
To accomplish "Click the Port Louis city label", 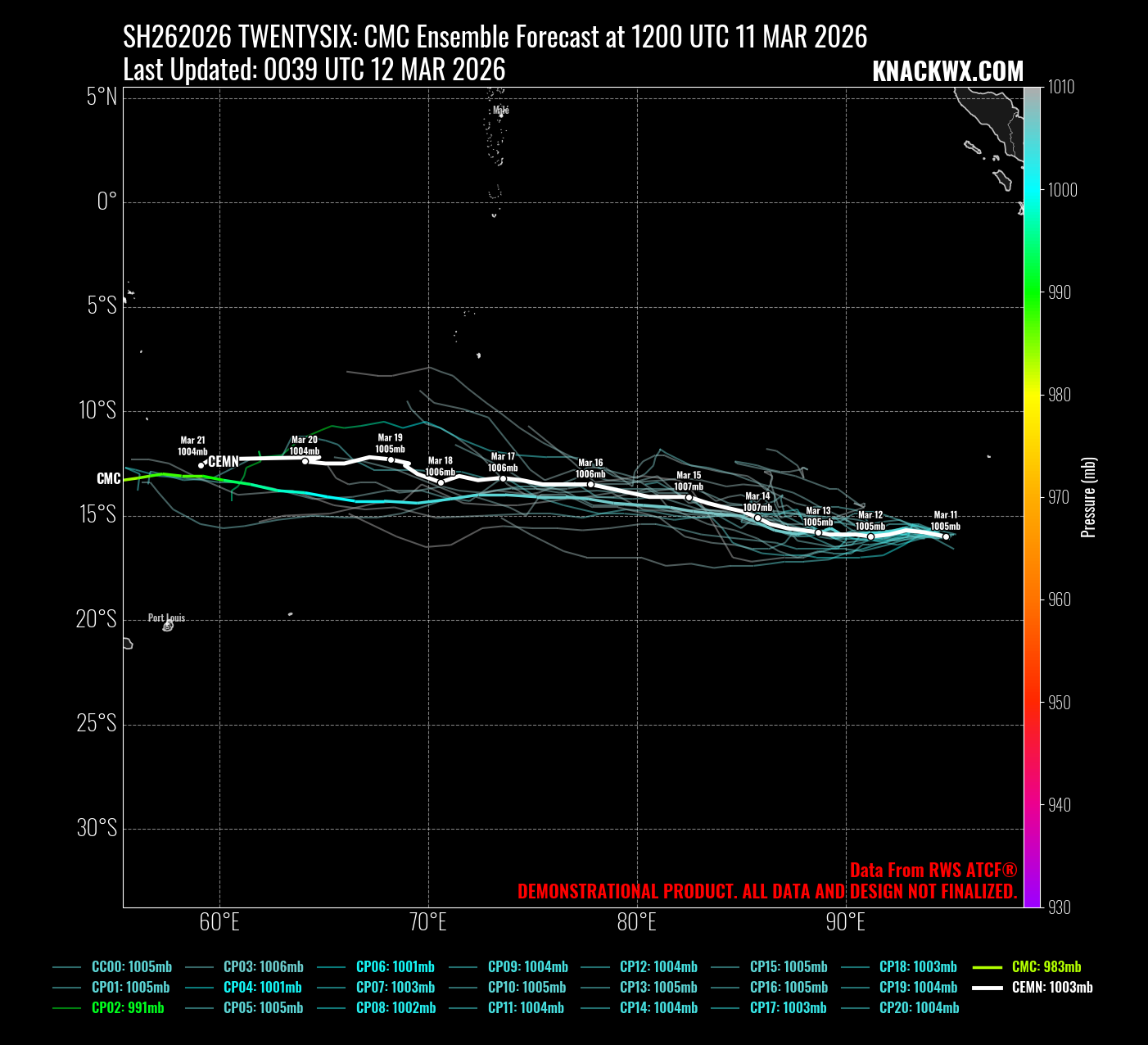I will [x=166, y=617].
